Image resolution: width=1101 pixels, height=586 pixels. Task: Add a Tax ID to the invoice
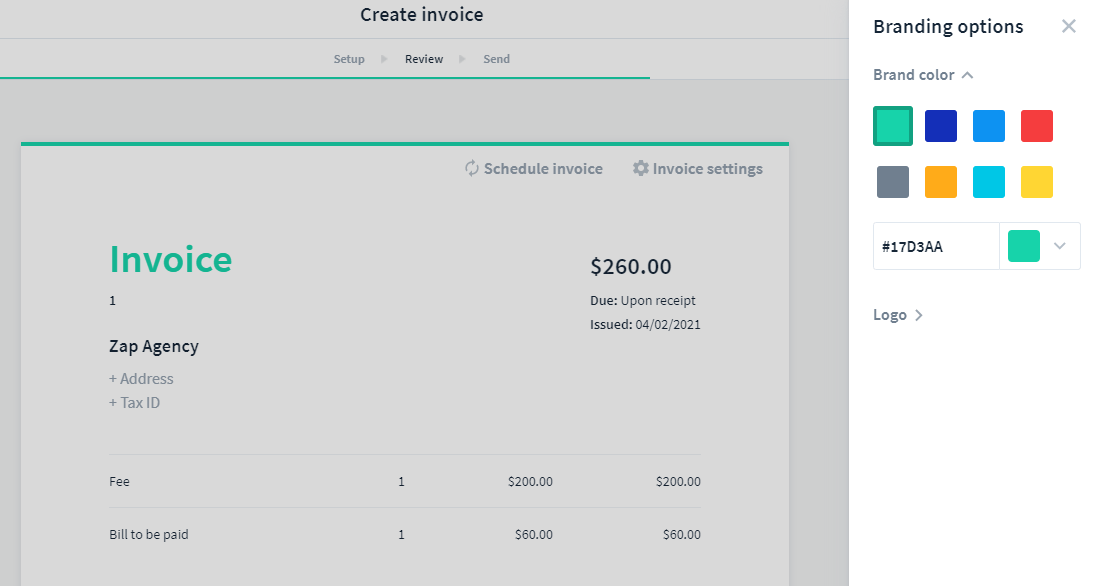pyautogui.click(x=134, y=402)
